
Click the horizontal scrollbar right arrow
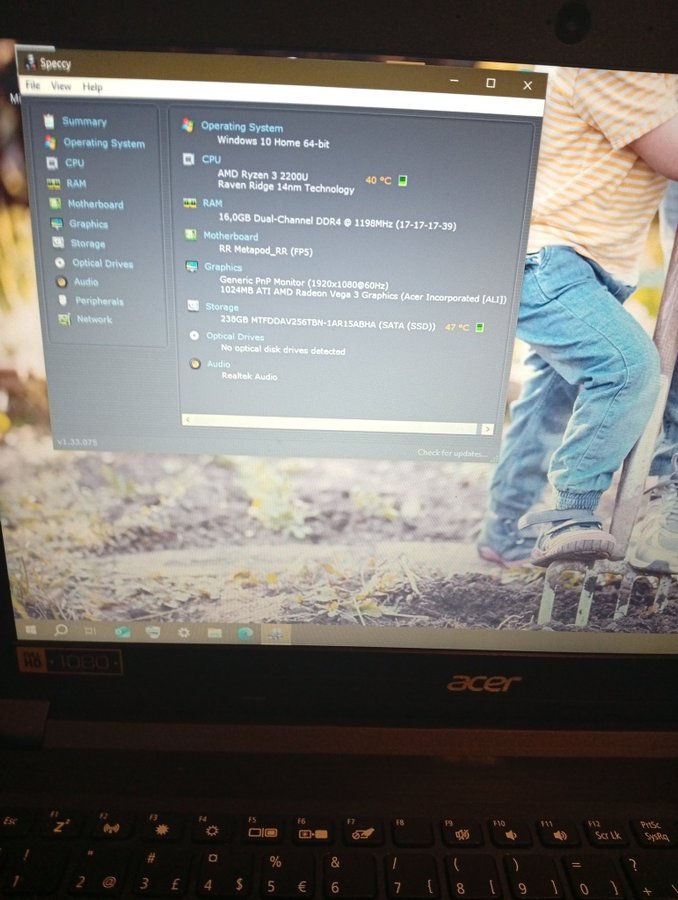pos(487,429)
